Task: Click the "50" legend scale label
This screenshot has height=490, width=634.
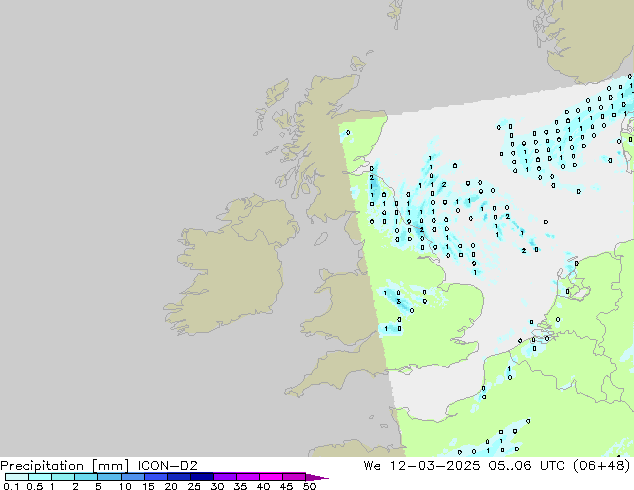Action: pyautogui.click(x=309, y=486)
